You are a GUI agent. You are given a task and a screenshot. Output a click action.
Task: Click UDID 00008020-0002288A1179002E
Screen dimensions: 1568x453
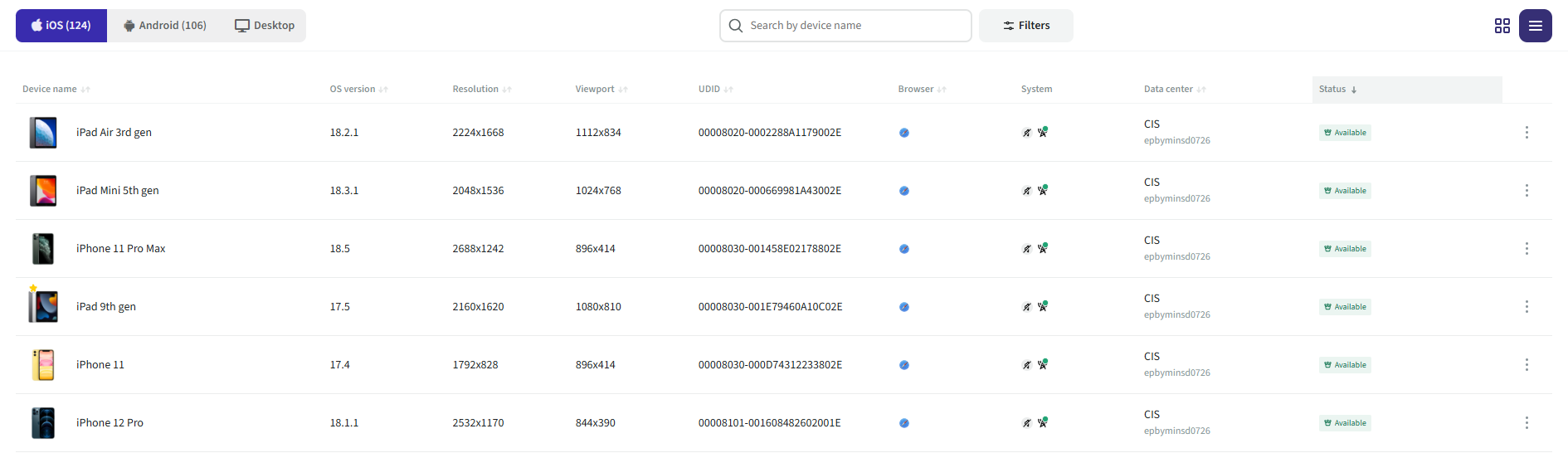click(769, 133)
